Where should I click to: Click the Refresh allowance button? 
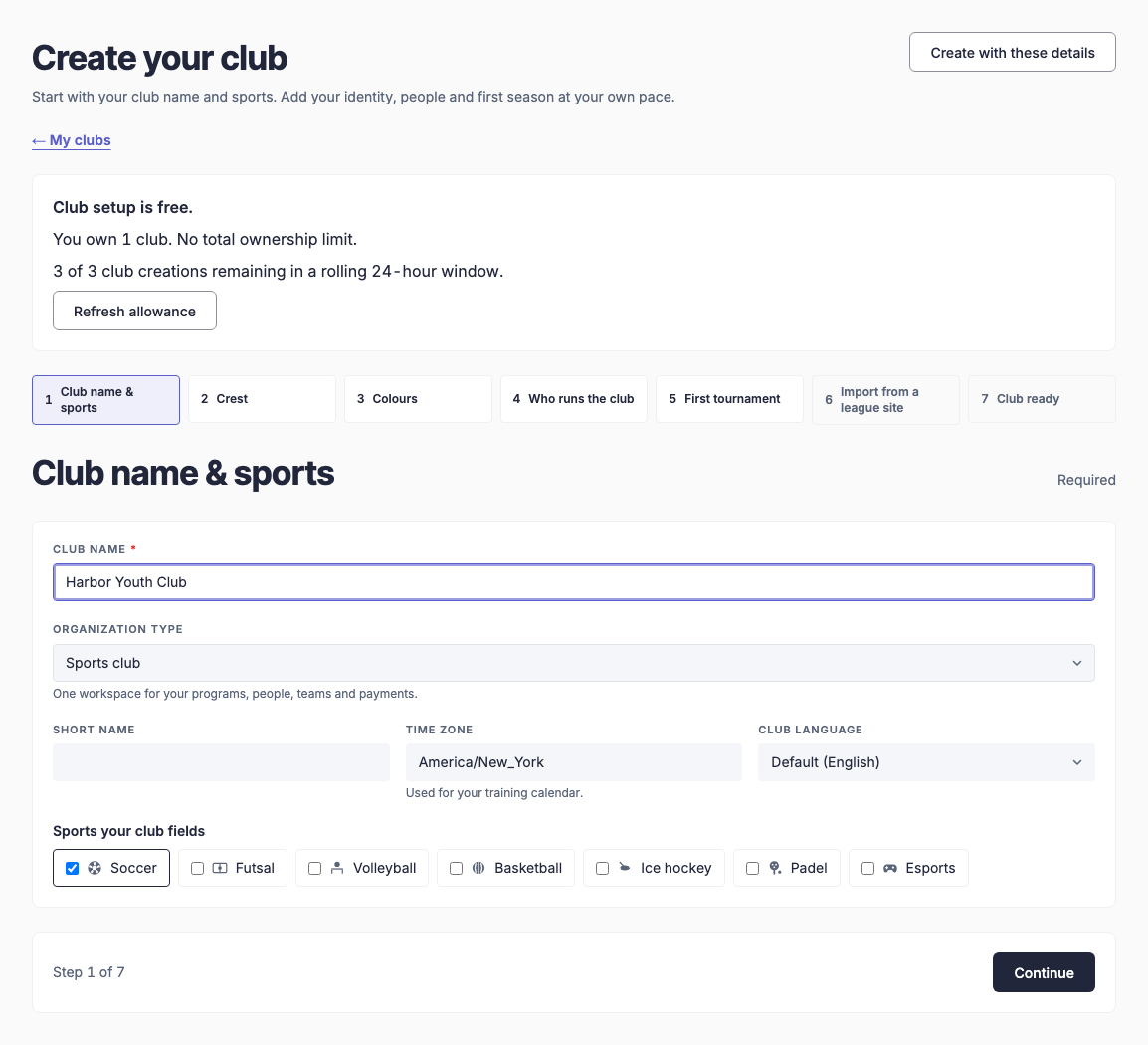(134, 311)
